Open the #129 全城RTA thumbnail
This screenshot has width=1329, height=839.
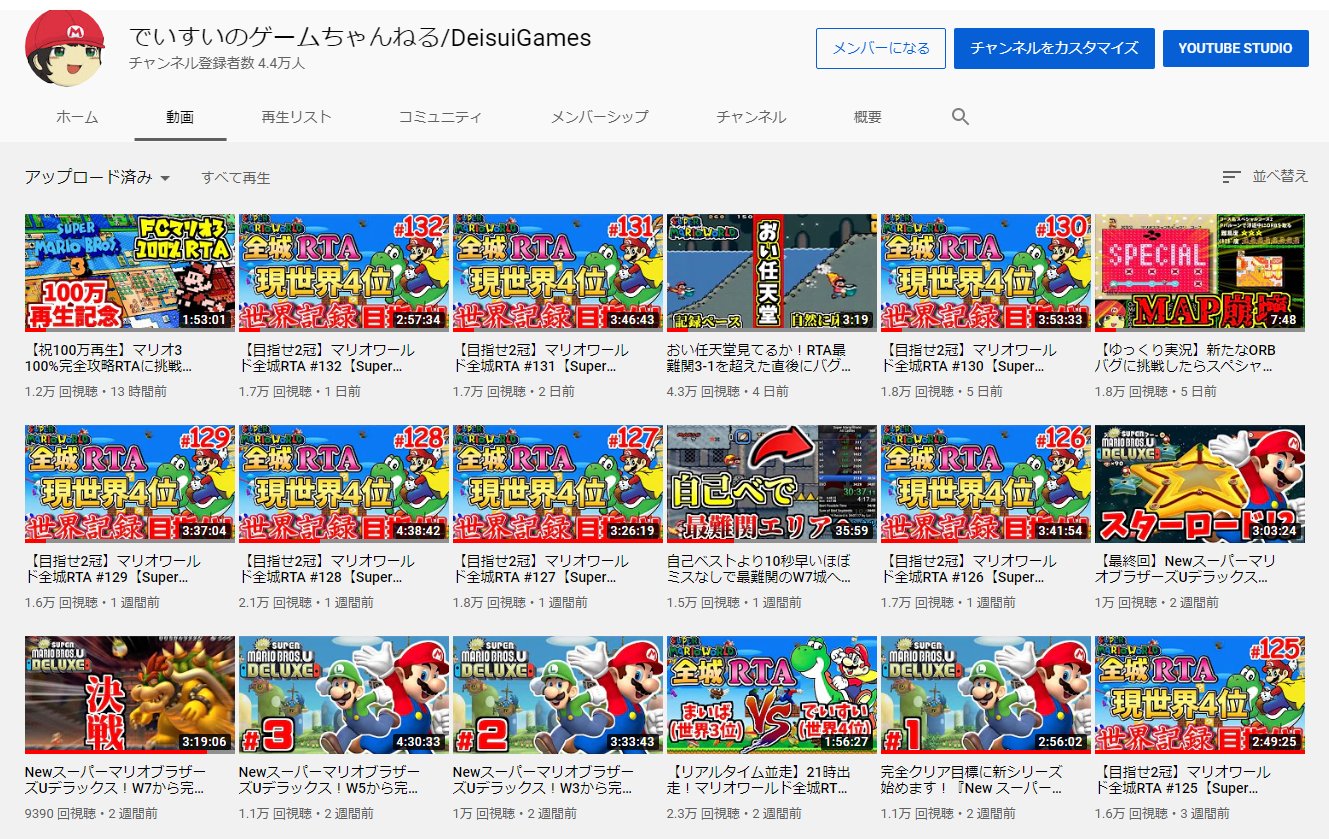point(130,484)
